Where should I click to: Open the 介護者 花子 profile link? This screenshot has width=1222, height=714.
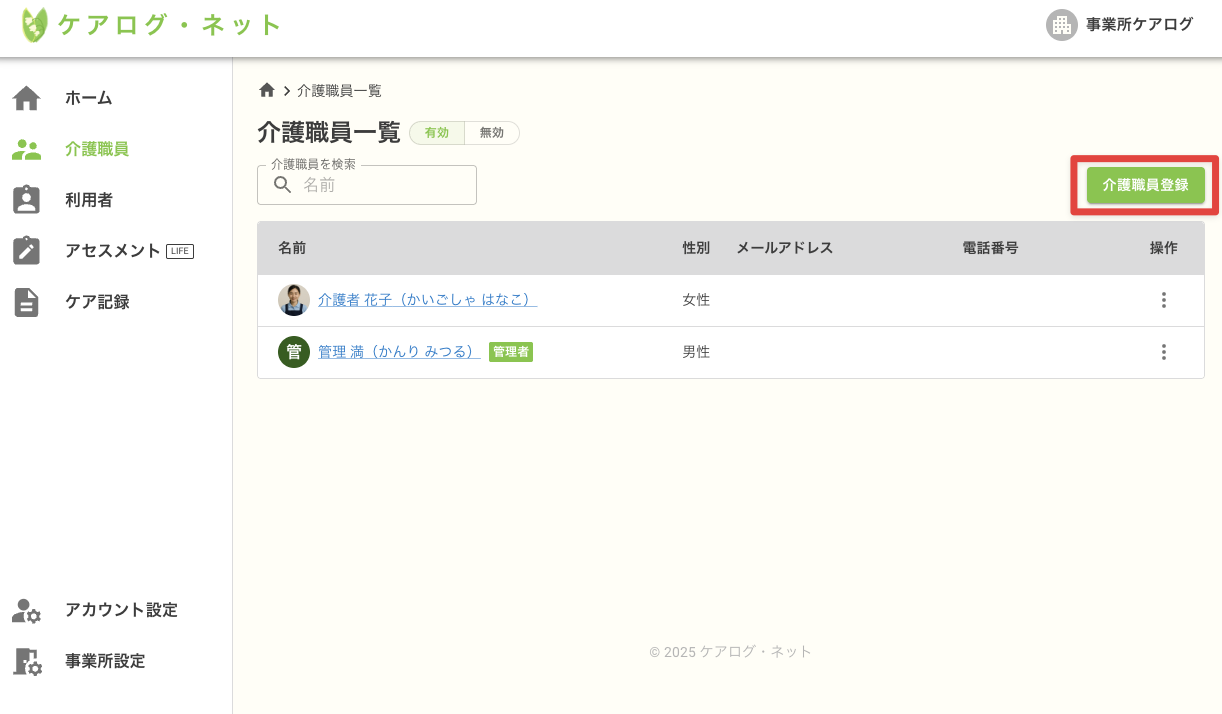pyautogui.click(x=427, y=300)
